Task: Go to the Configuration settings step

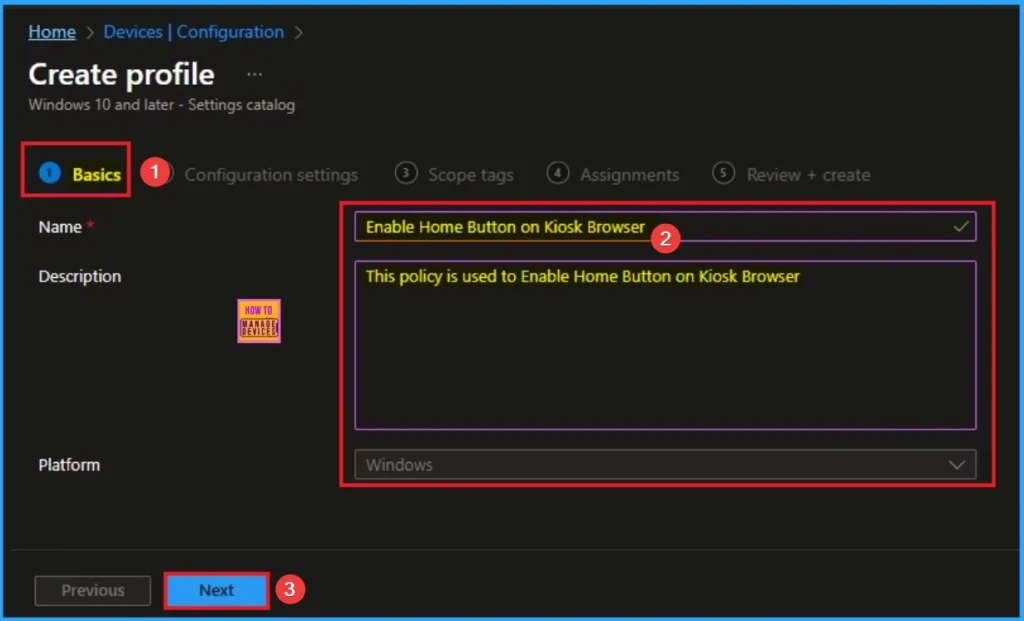Action: [270, 175]
